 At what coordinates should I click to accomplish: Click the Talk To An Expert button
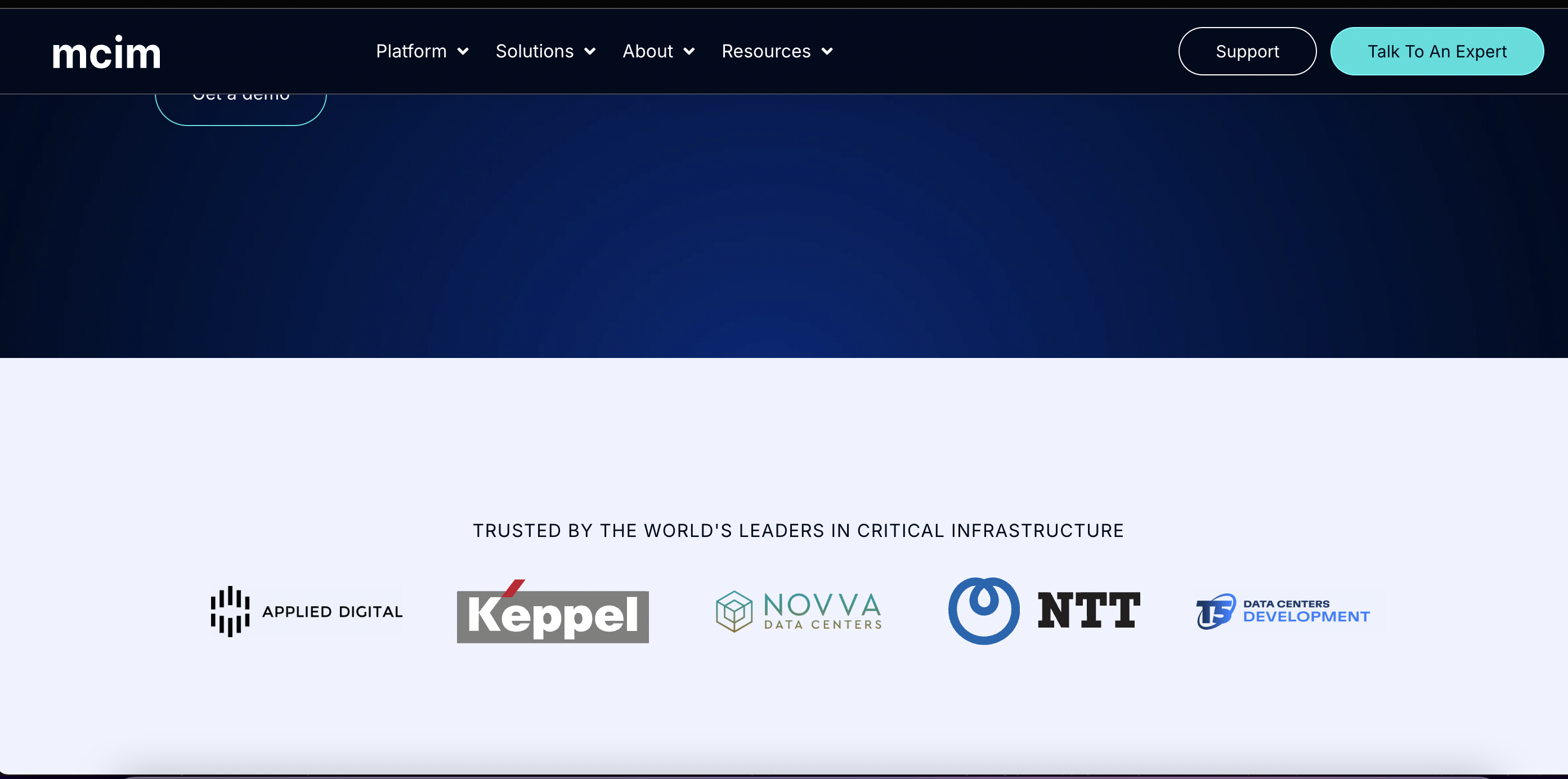1437,51
